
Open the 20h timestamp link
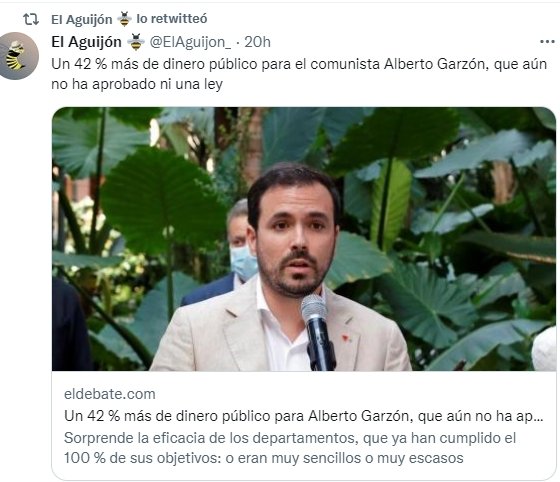point(257,42)
